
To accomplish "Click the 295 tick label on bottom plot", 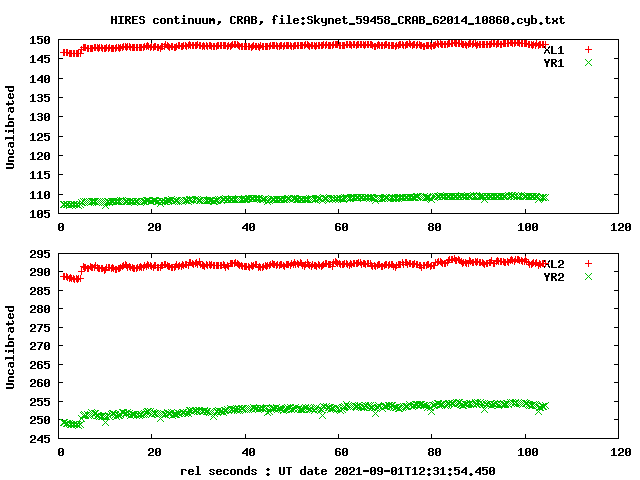I will (x=40, y=254).
